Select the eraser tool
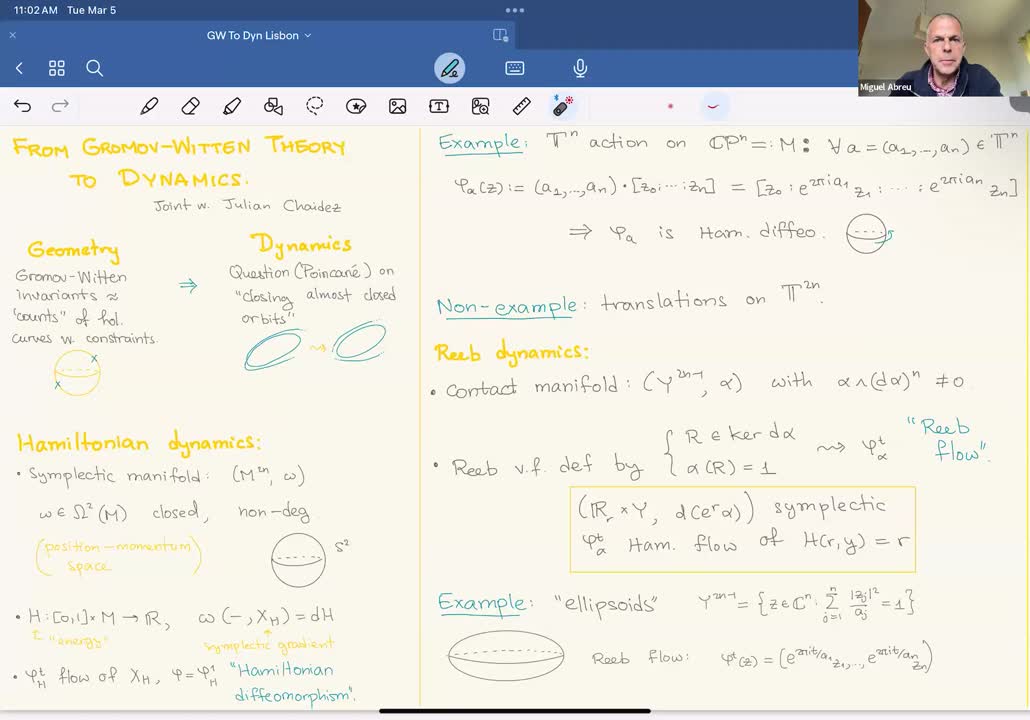Screen dimensions: 1030x720 (192, 105)
